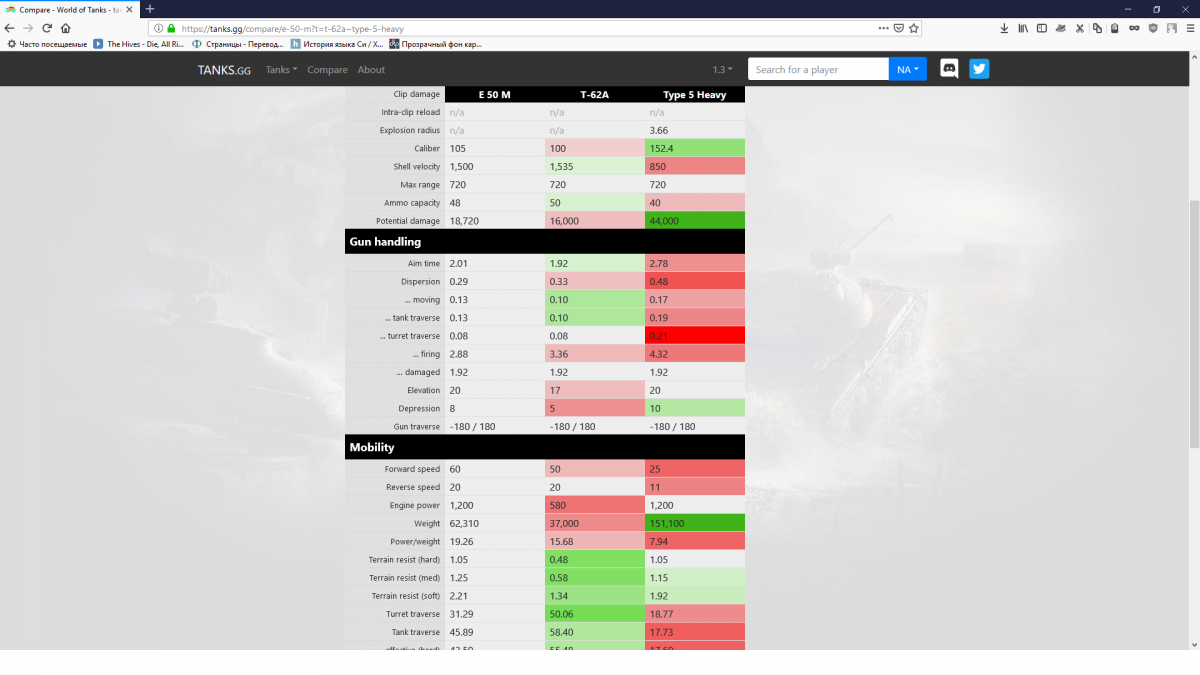
Task: Go back to previous page
Action: click(10, 28)
